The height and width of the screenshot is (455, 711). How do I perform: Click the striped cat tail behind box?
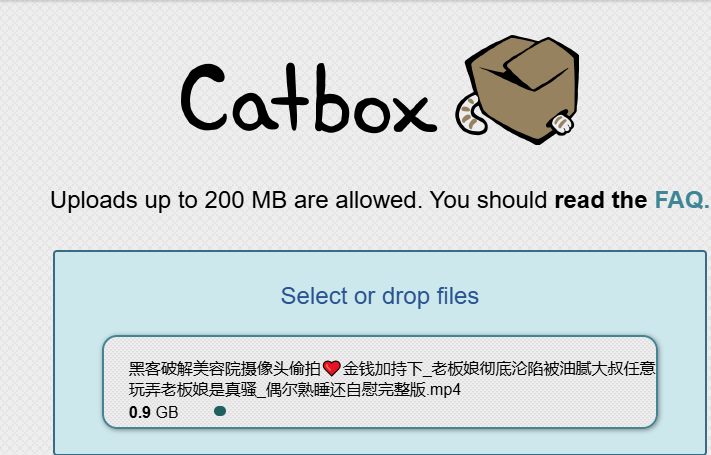point(470,114)
